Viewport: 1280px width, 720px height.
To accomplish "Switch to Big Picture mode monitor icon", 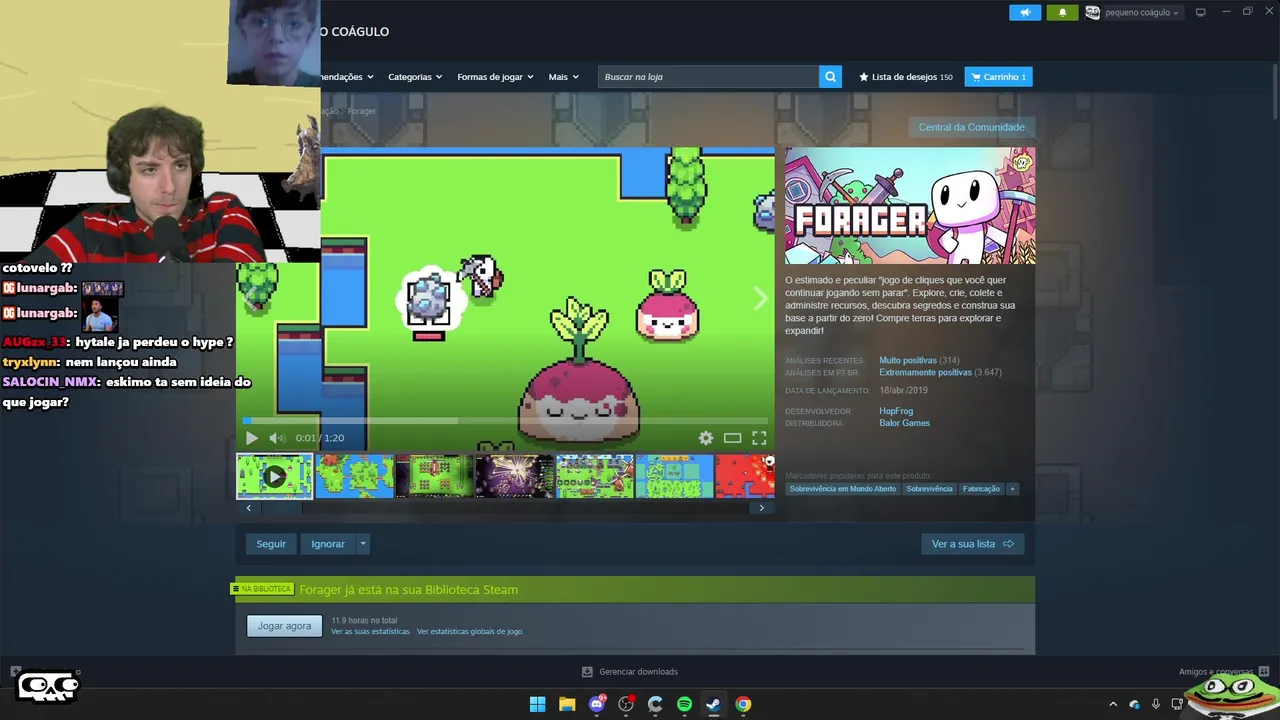I will 1200,12.
